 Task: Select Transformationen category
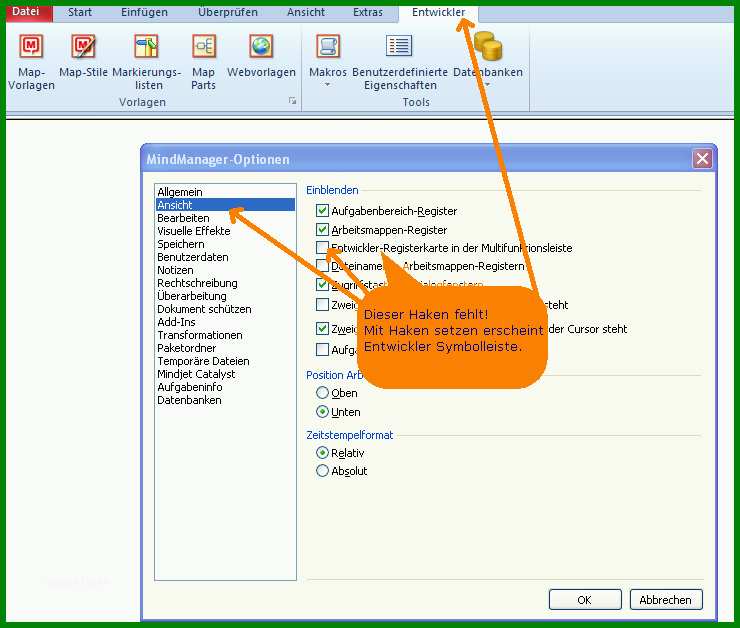(226, 335)
